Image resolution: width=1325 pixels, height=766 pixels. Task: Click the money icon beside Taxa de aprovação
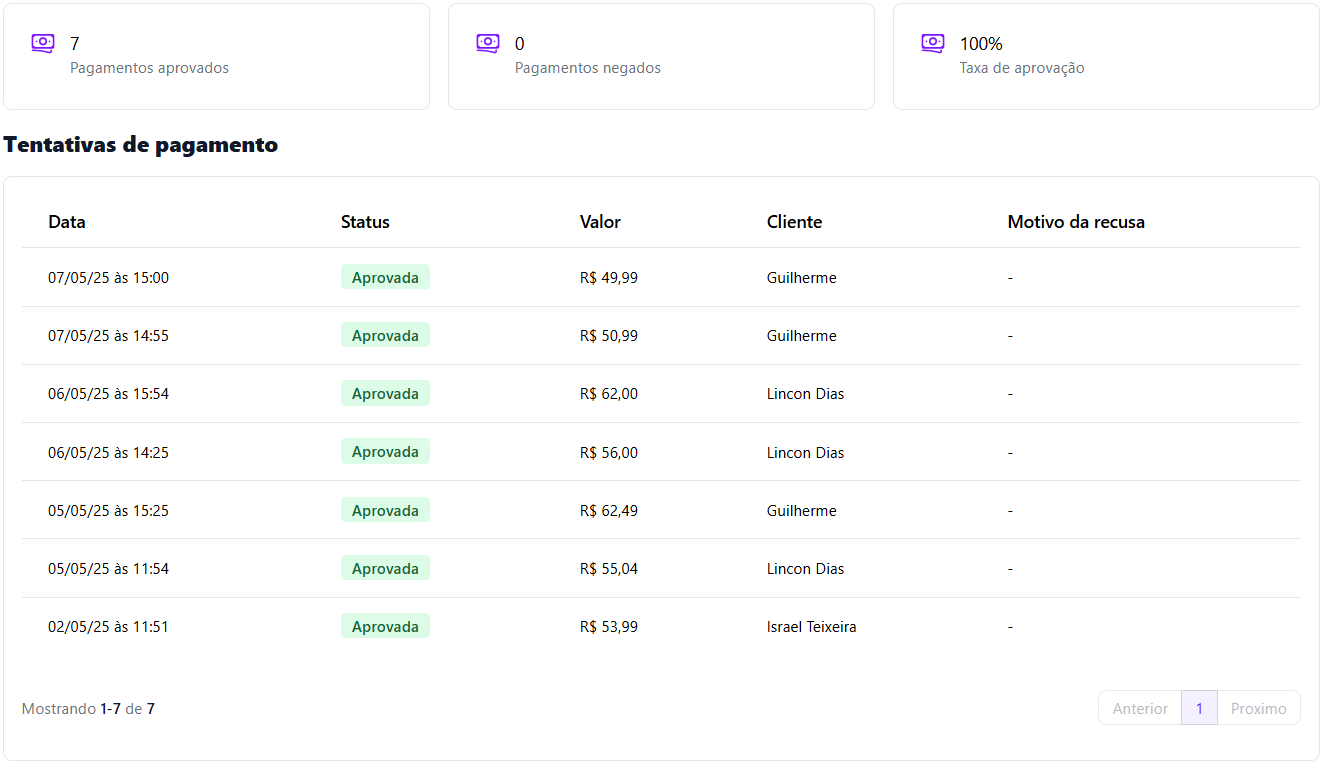tap(933, 43)
